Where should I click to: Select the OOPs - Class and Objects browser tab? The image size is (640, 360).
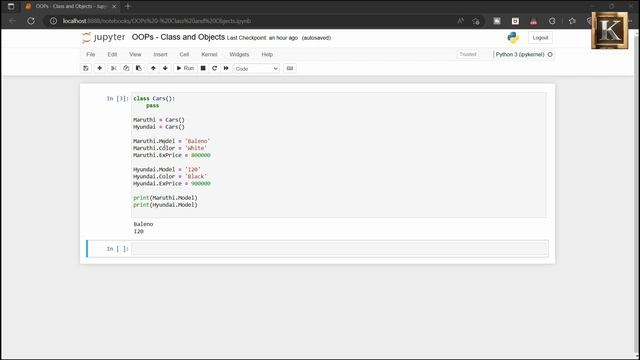(x=71, y=6)
